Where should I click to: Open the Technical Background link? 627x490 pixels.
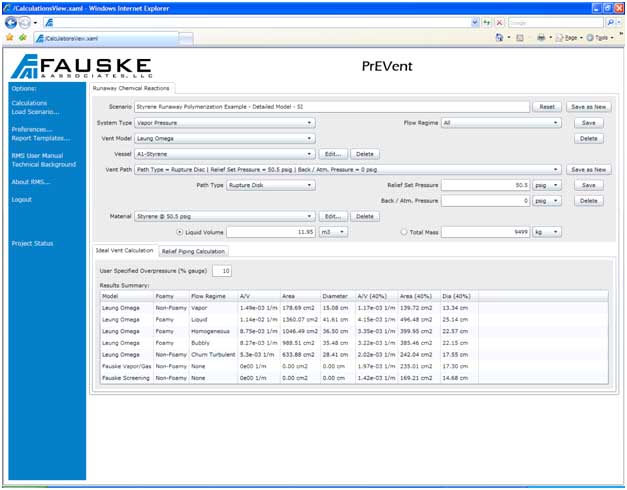tap(44, 164)
